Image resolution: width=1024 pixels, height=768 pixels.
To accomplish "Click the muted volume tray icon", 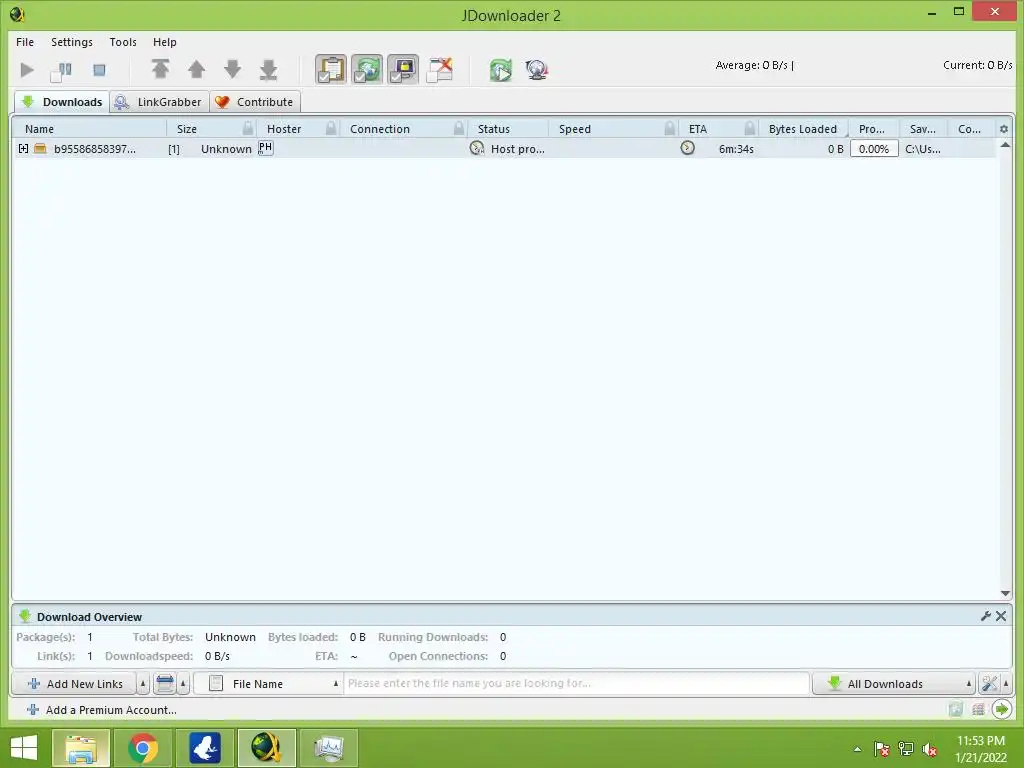I will click(x=930, y=749).
